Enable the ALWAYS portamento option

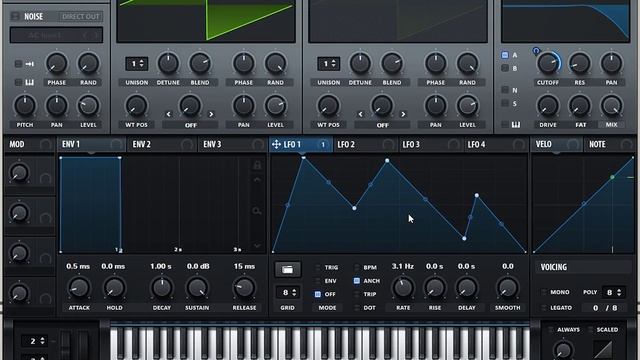tap(551, 329)
